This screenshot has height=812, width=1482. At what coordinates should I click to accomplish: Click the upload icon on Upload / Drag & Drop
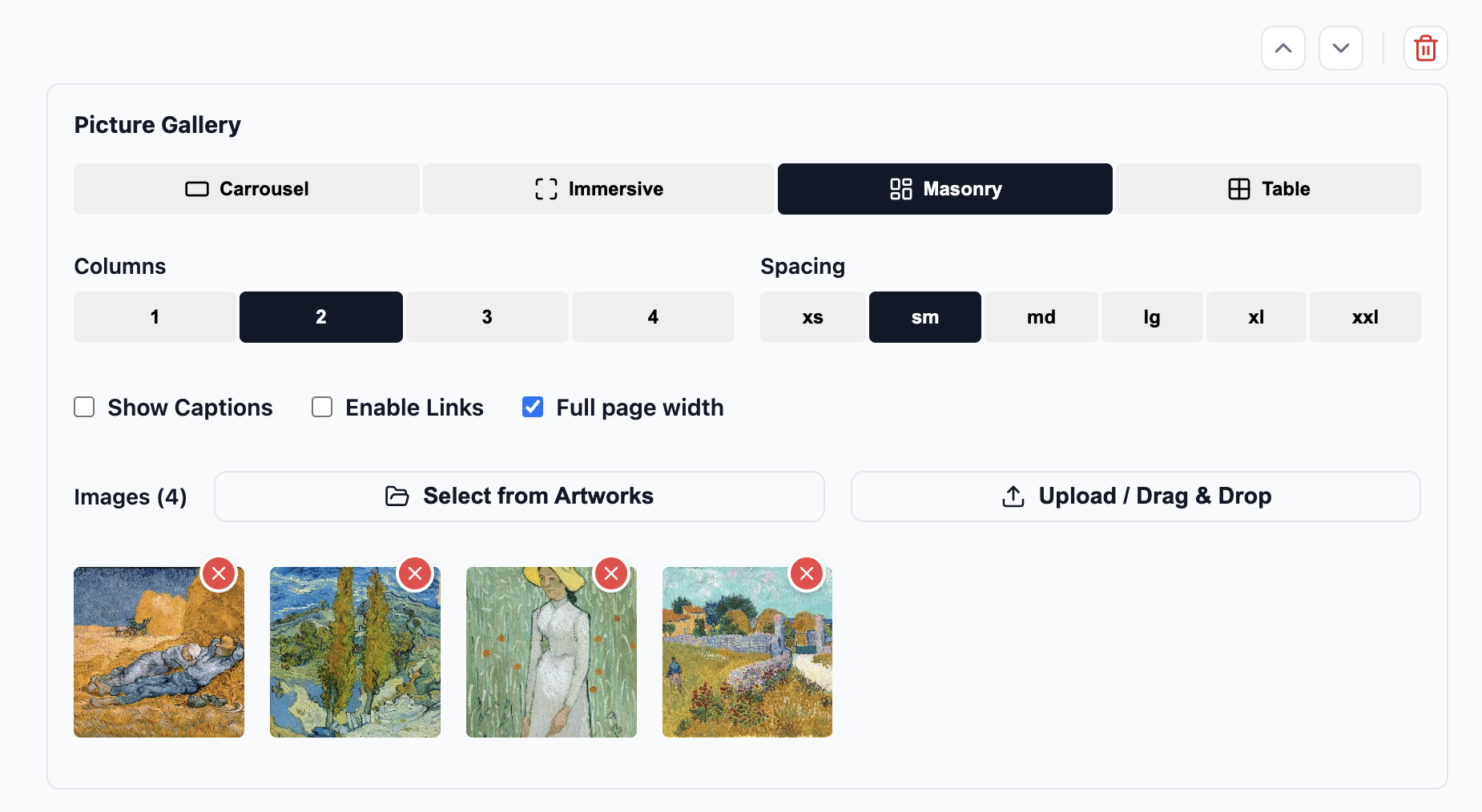click(x=1012, y=496)
